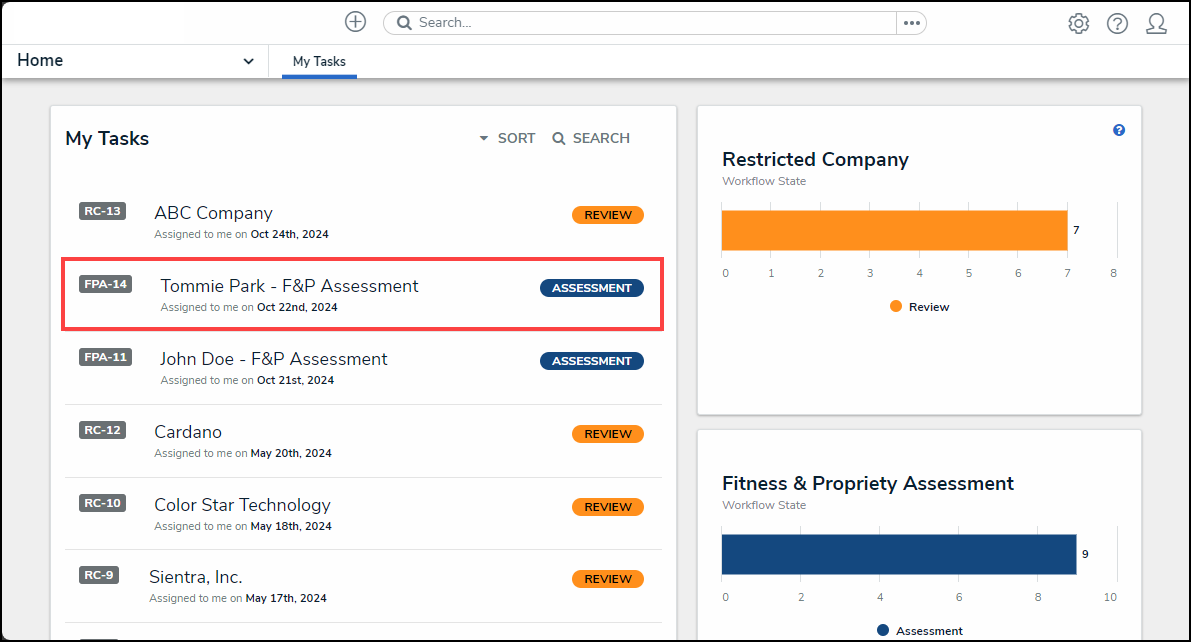Image resolution: width=1191 pixels, height=642 pixels.
Task: Click the search ellipsis options button
Action: click(x=911, y=23)
